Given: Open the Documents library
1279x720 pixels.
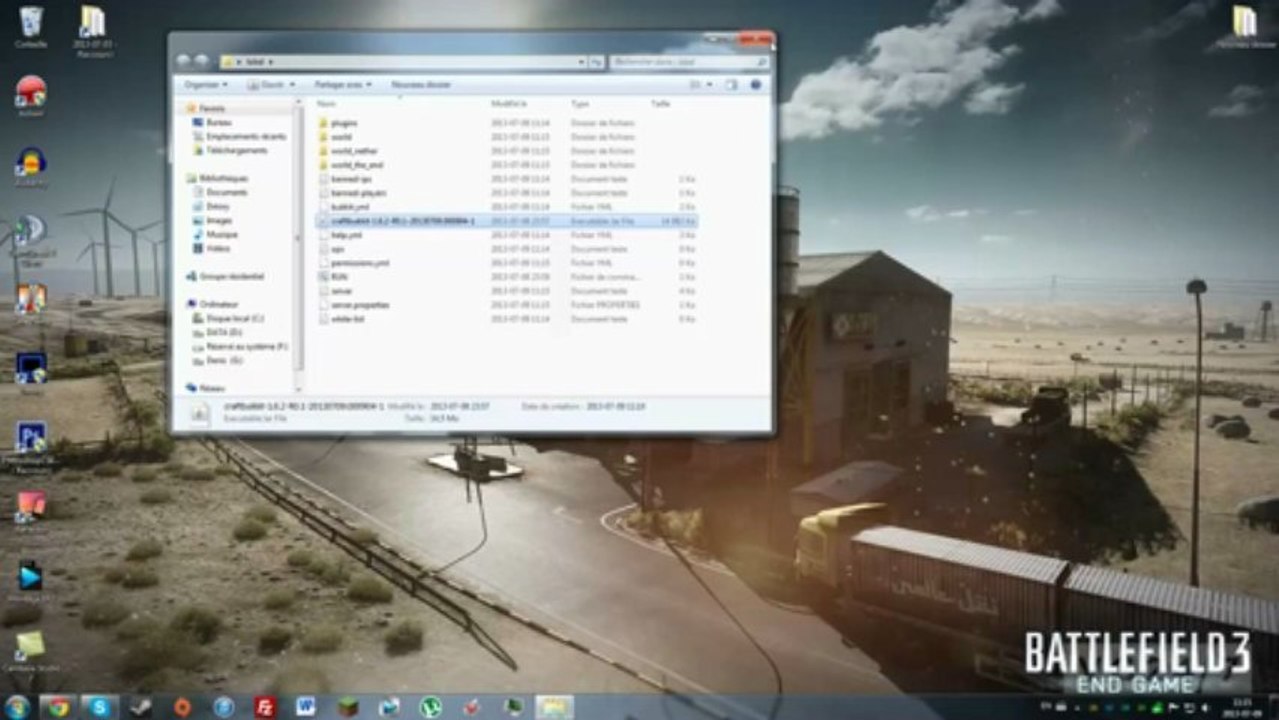Looking at the screenshot, I should [220, 192].
